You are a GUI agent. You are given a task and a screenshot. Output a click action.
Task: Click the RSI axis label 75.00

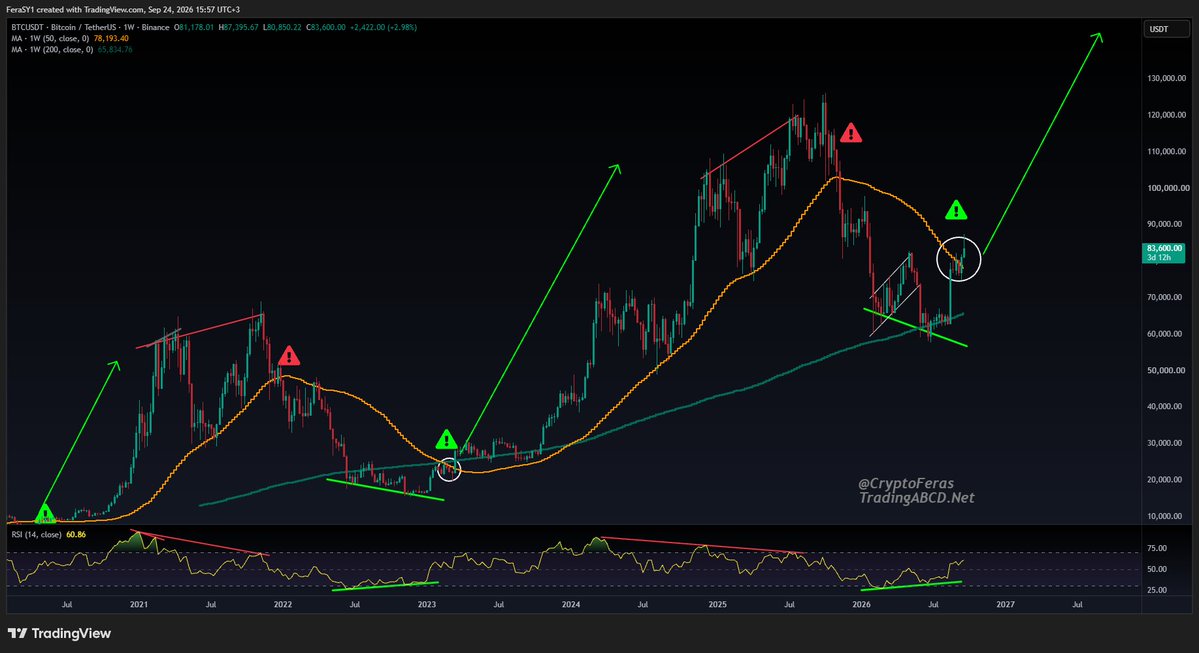tap(1157, 548)
